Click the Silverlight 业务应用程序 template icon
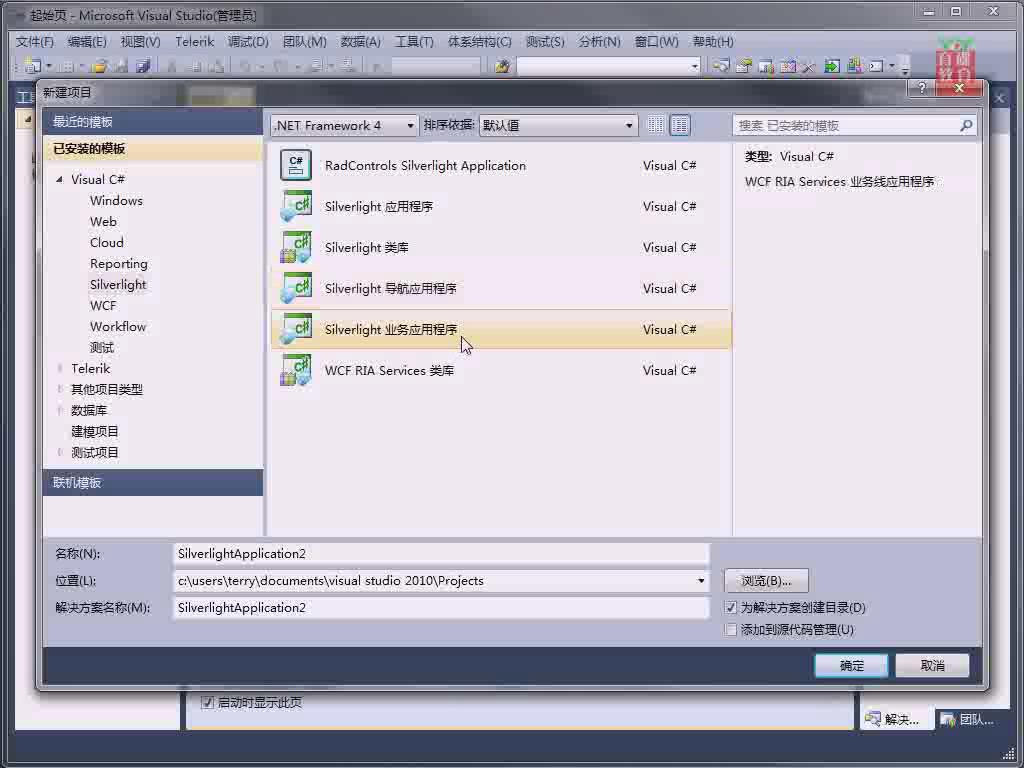Screen dimensions: 1024x768 [x=296, y=329]
